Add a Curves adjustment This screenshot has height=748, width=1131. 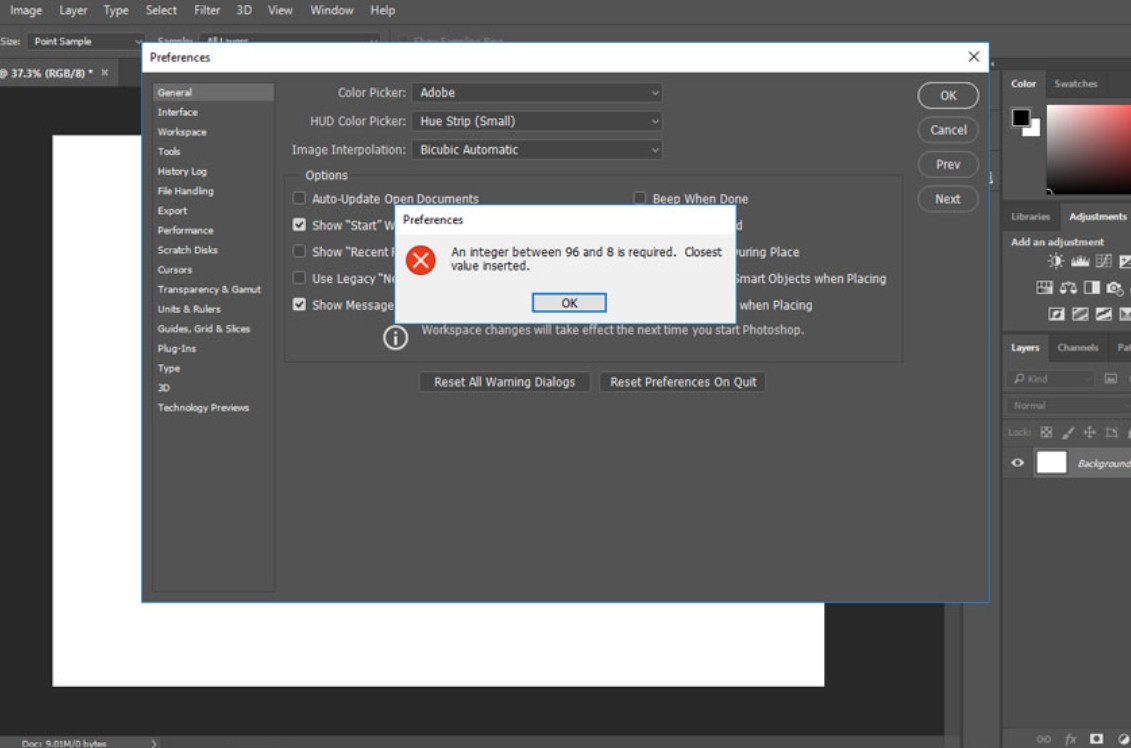coord(1103,262)
